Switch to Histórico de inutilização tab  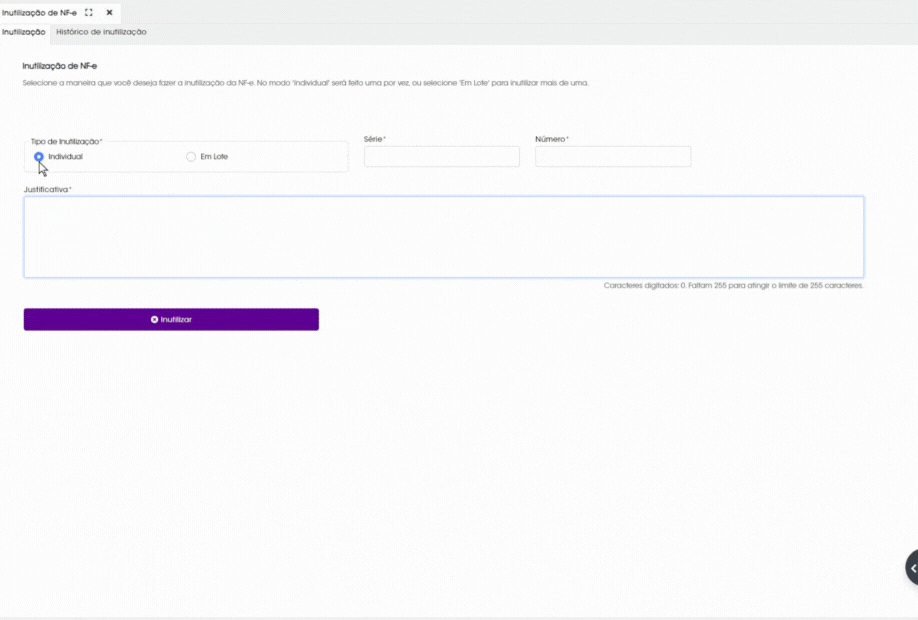pyautogui.click(x=101, y=32)
